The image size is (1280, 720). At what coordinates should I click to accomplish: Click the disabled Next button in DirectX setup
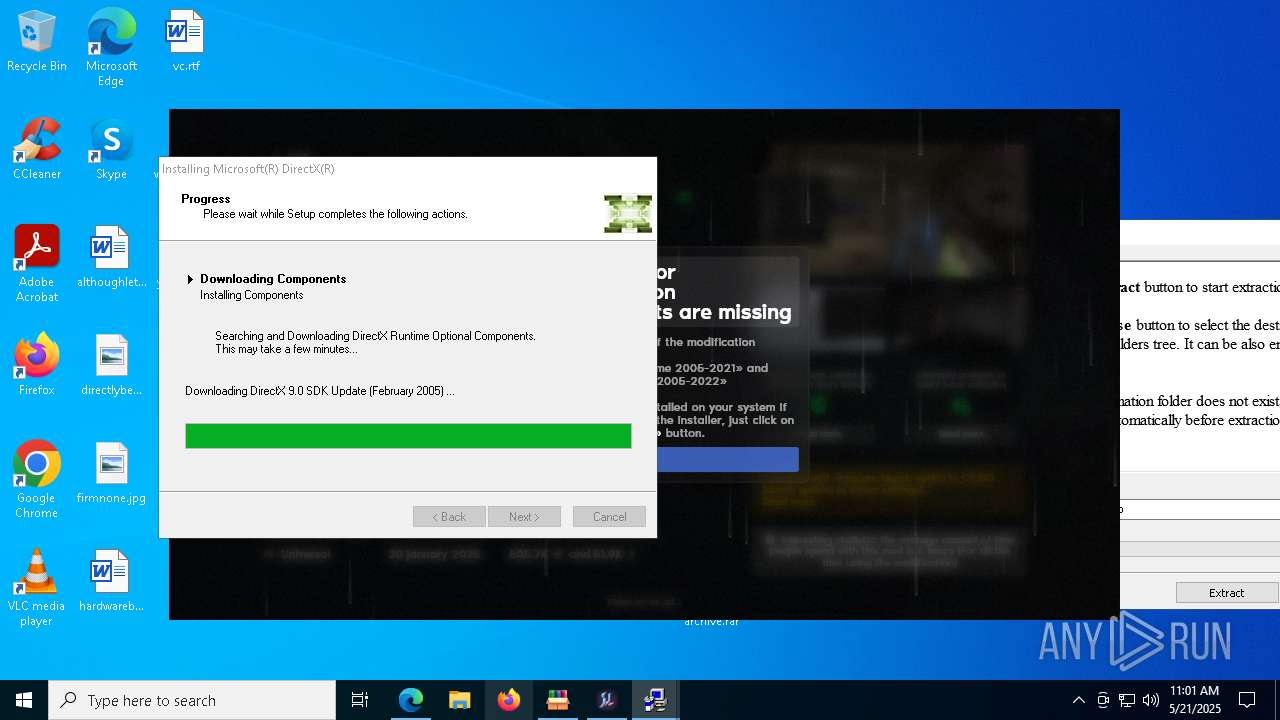524,517
